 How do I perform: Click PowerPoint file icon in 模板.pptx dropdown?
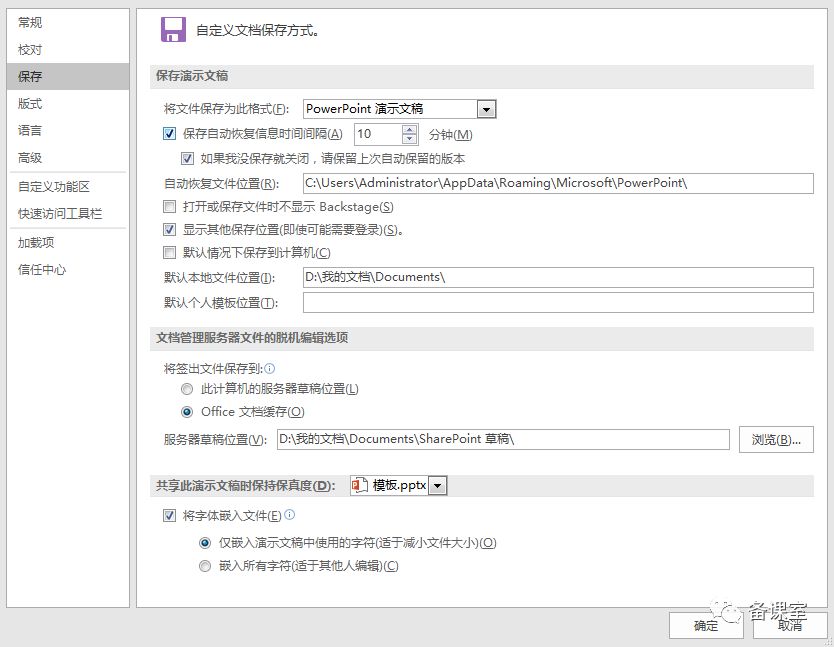pos(360,485)
